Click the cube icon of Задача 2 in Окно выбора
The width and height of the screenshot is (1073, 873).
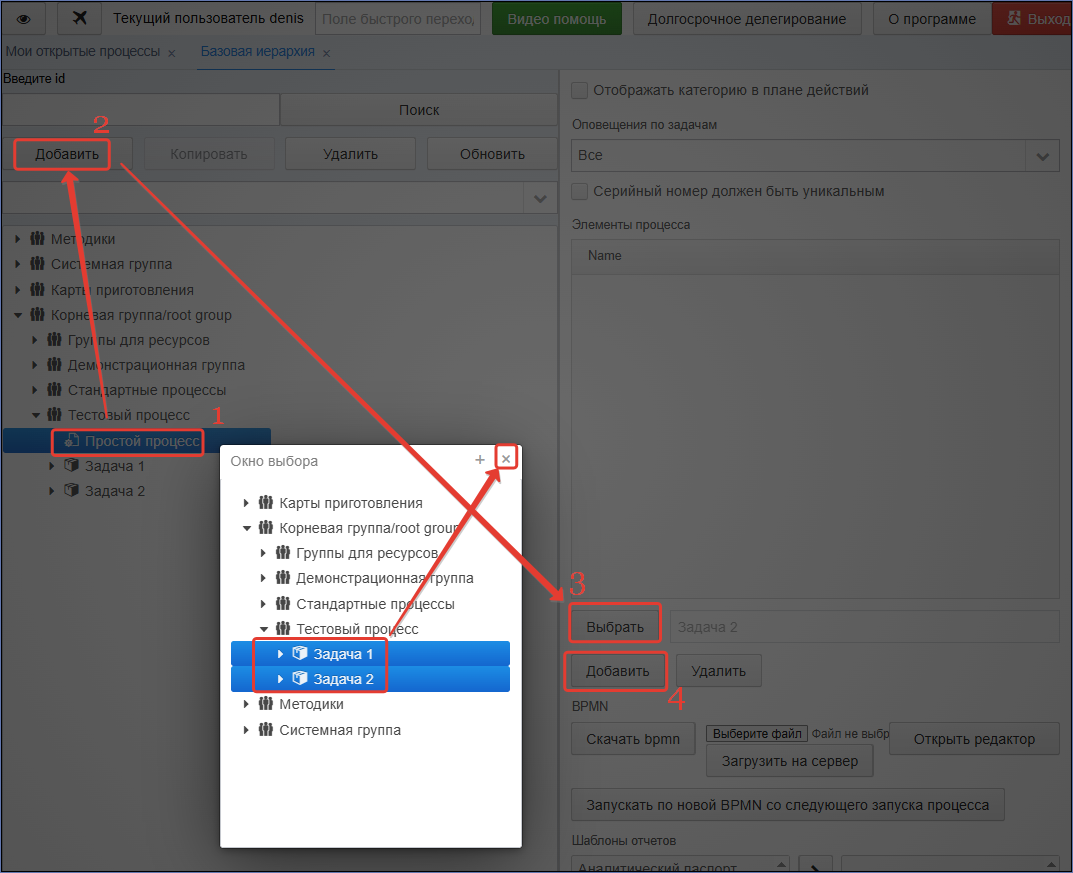[x=300, y=678]
